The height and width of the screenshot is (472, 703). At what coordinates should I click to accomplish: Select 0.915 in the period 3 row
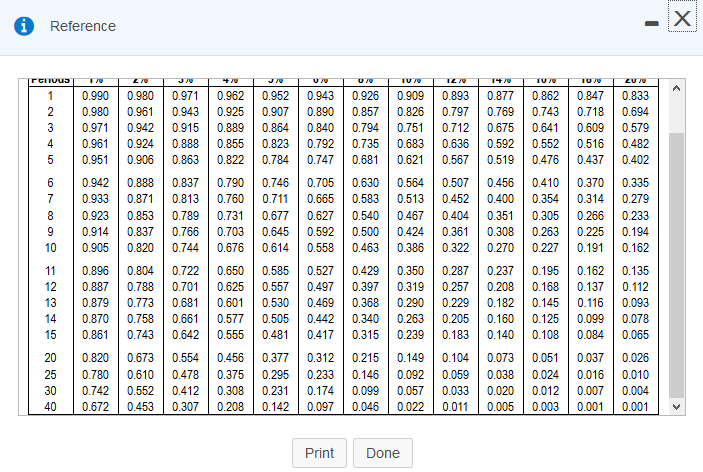[186, 128]
